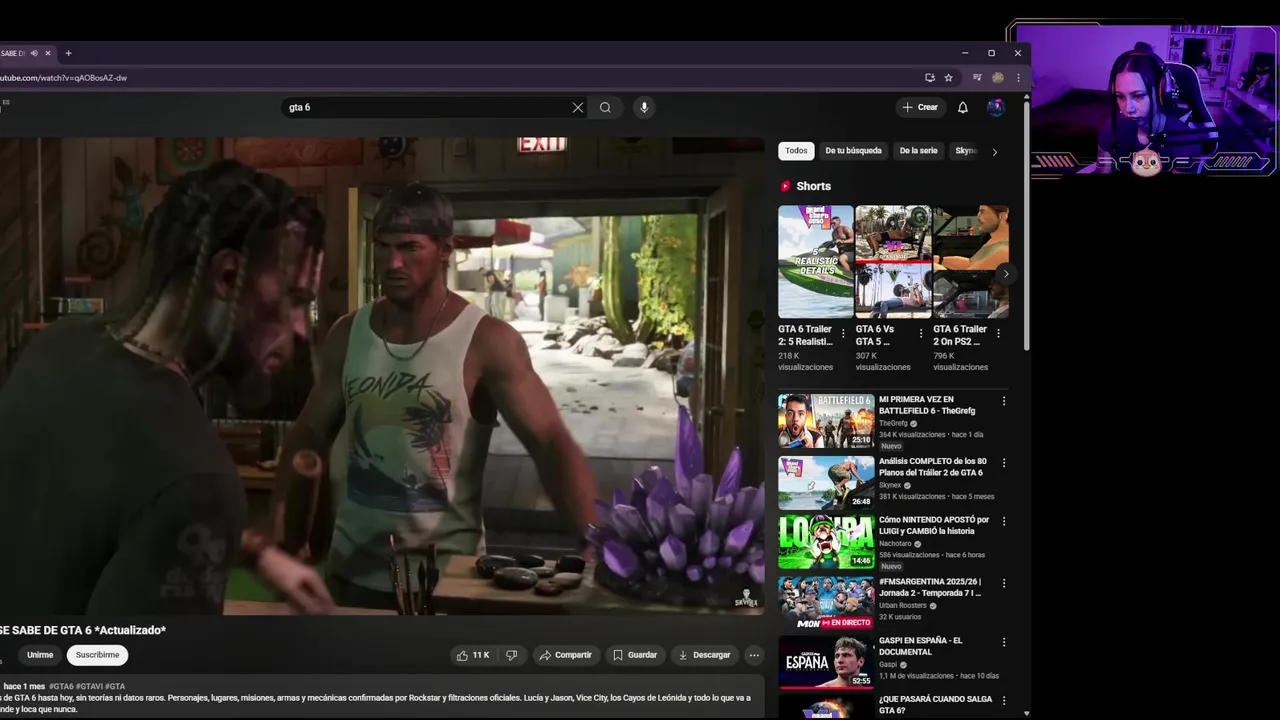Start voice search with the microphone icon
Screen dimensions: 1280x720
tap(644, 107)
